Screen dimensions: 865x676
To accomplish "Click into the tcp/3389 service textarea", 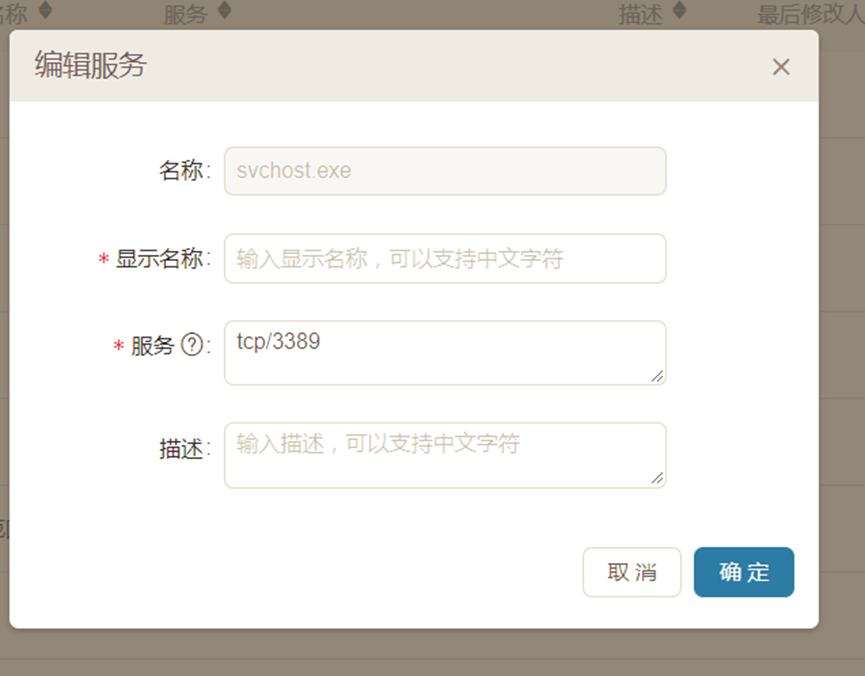I will [445, 352].
